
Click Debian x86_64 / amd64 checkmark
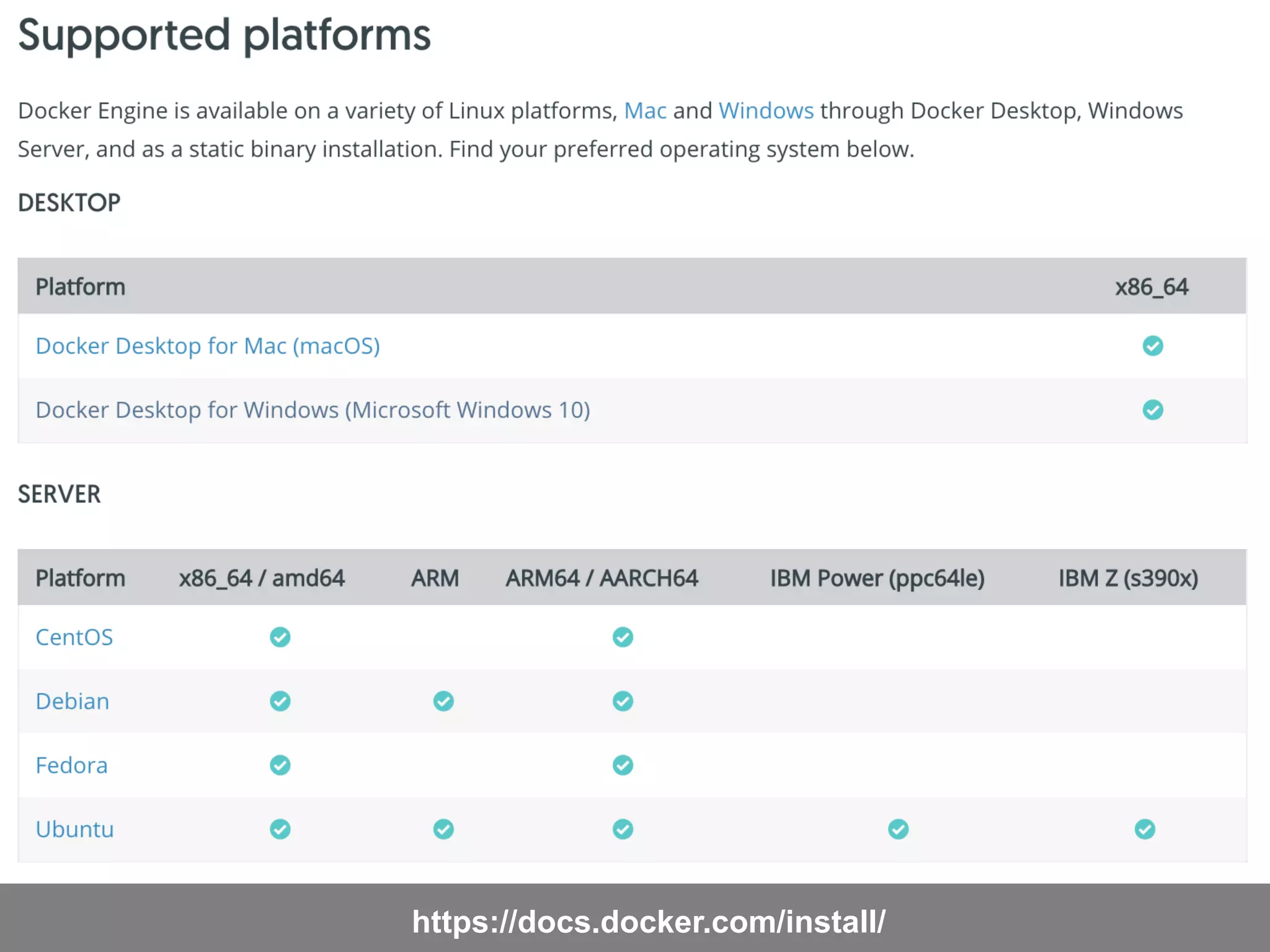tap(280, 701)
